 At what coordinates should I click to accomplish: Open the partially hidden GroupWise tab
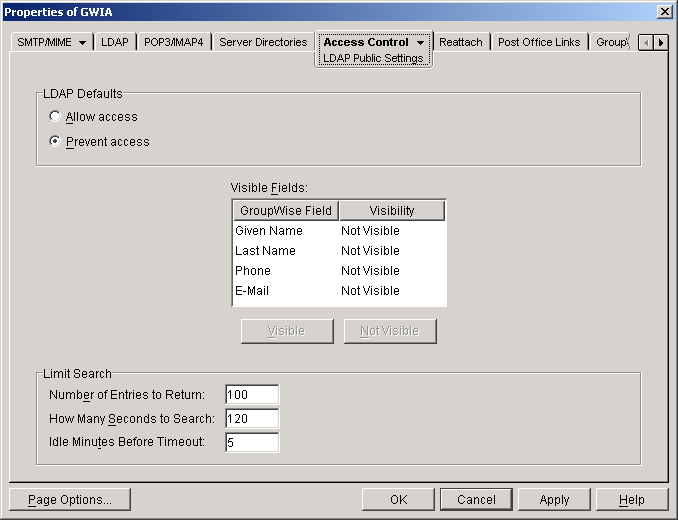coord(611,42)
